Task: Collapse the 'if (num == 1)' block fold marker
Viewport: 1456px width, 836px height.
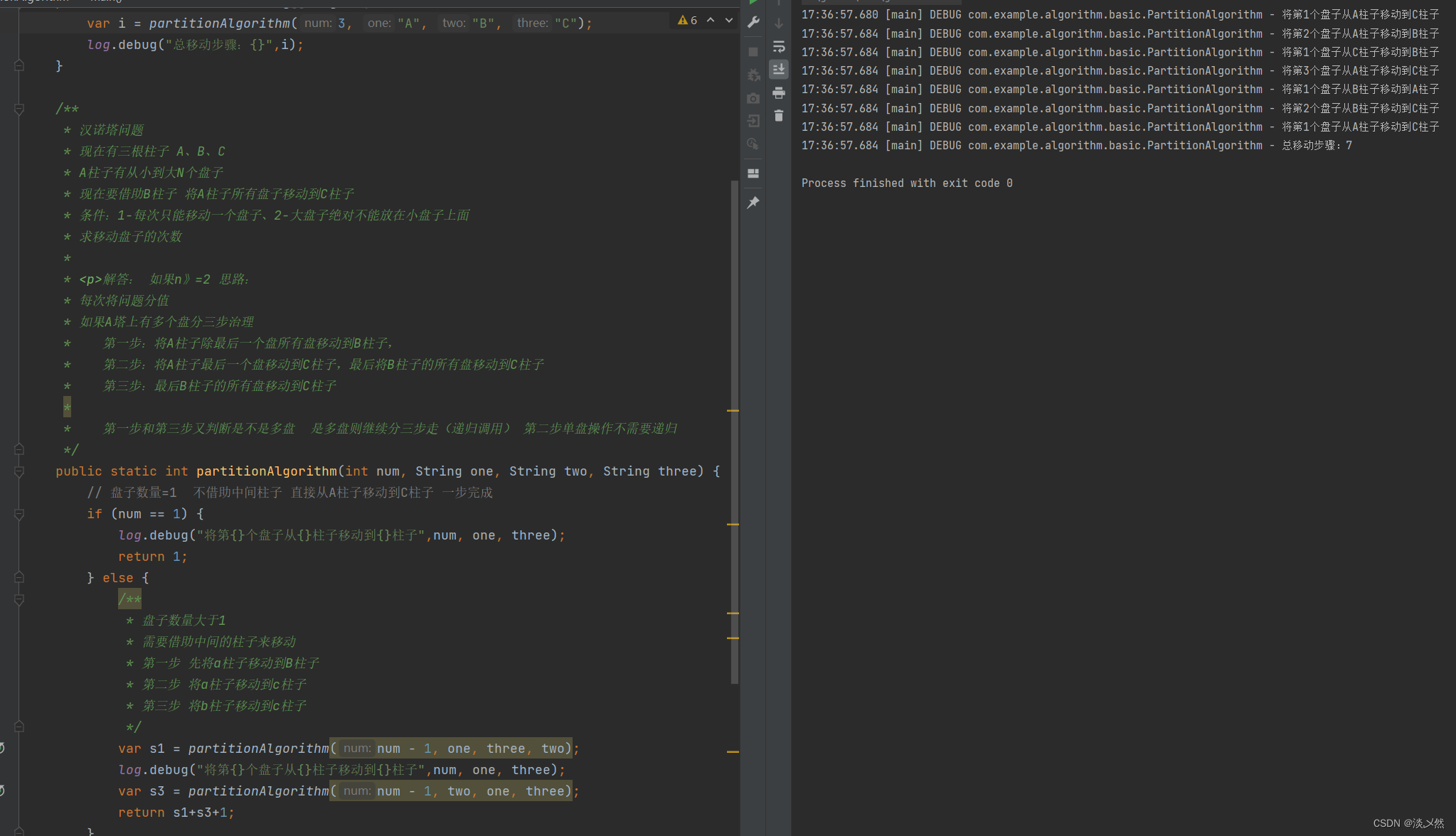Action: pos(19,514)
